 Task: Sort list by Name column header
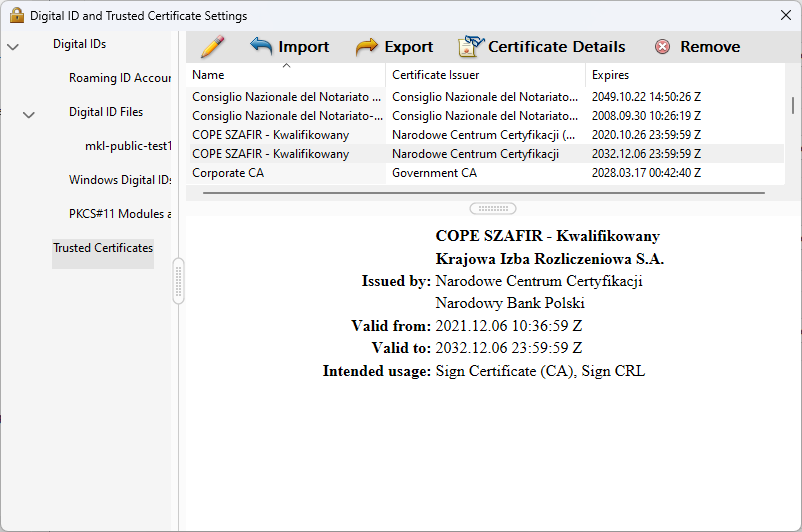point(285,75)
